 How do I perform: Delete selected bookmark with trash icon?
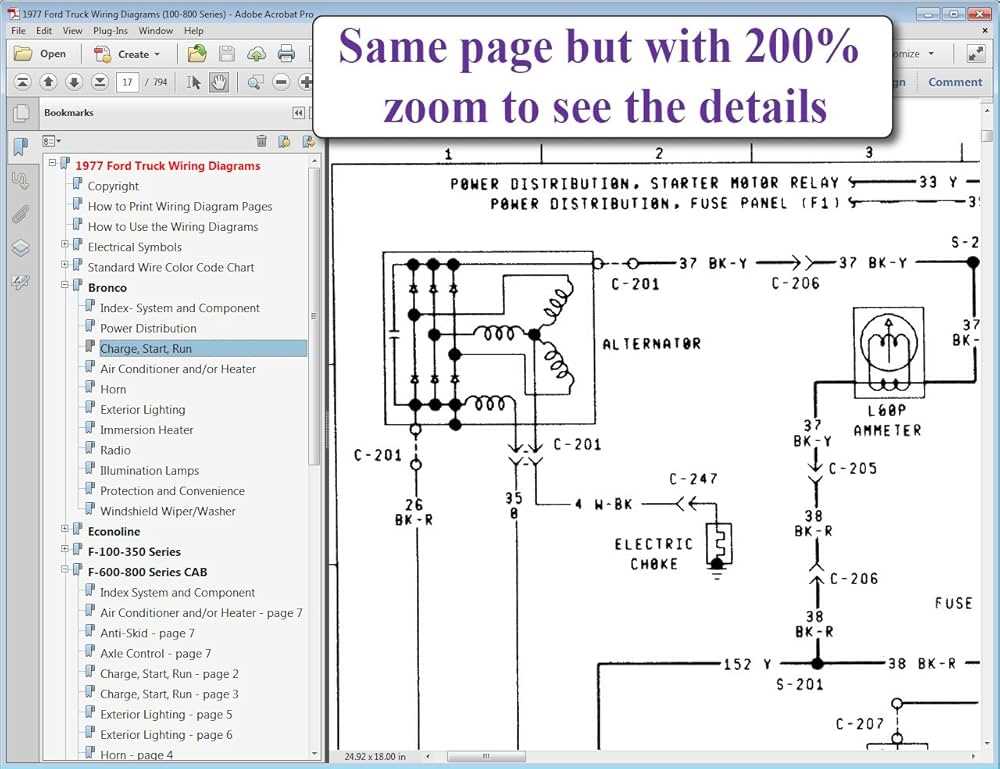261,141
